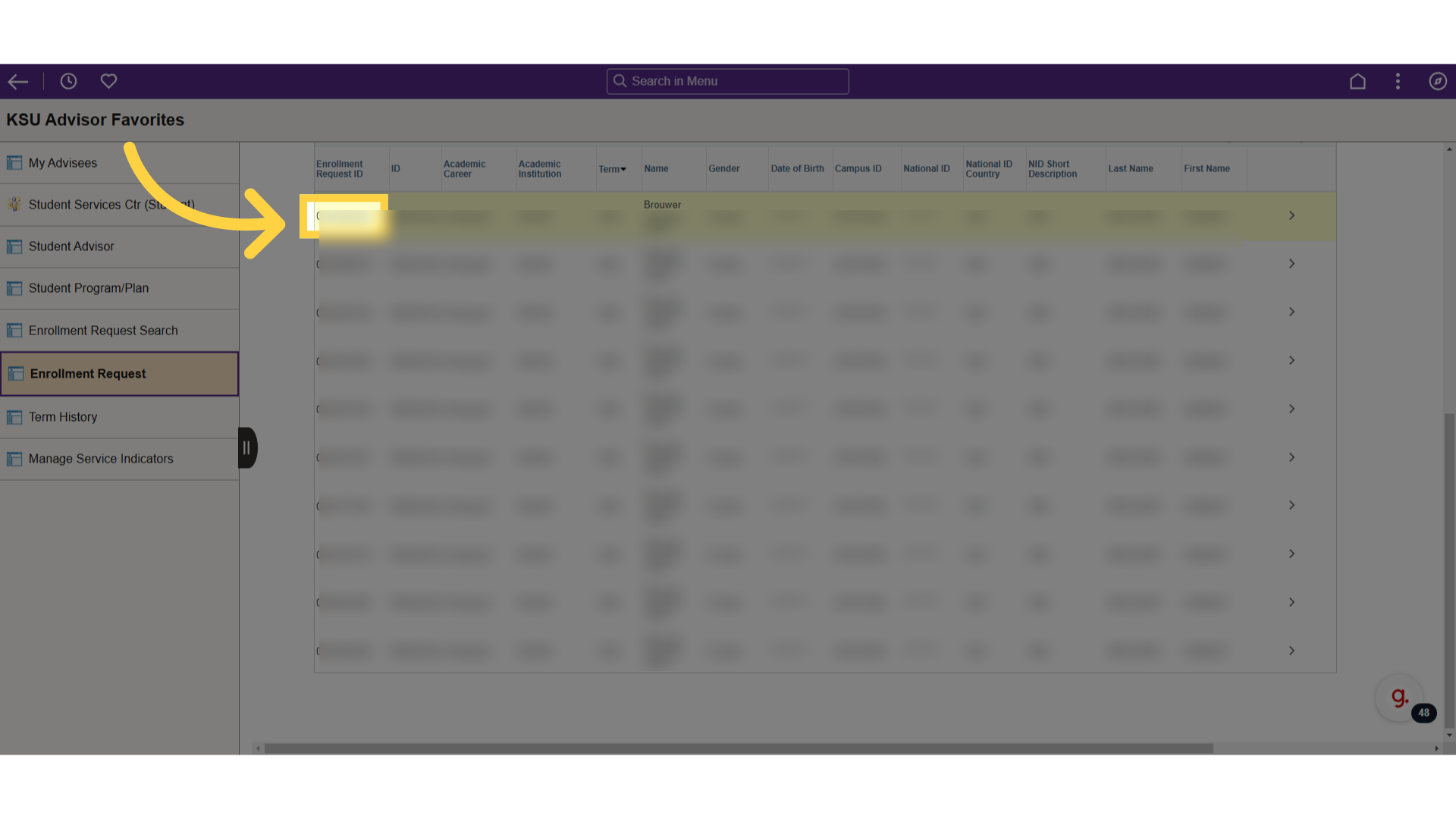Image resolution: width=1456 pixels, height=819 pixels.
Task: Select Student Advisor sidebar item
Action: tap(119, 246)
